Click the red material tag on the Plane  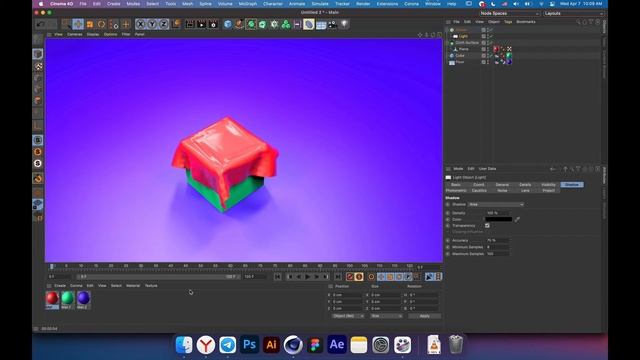pyautogui.click(x=496, y=49)
